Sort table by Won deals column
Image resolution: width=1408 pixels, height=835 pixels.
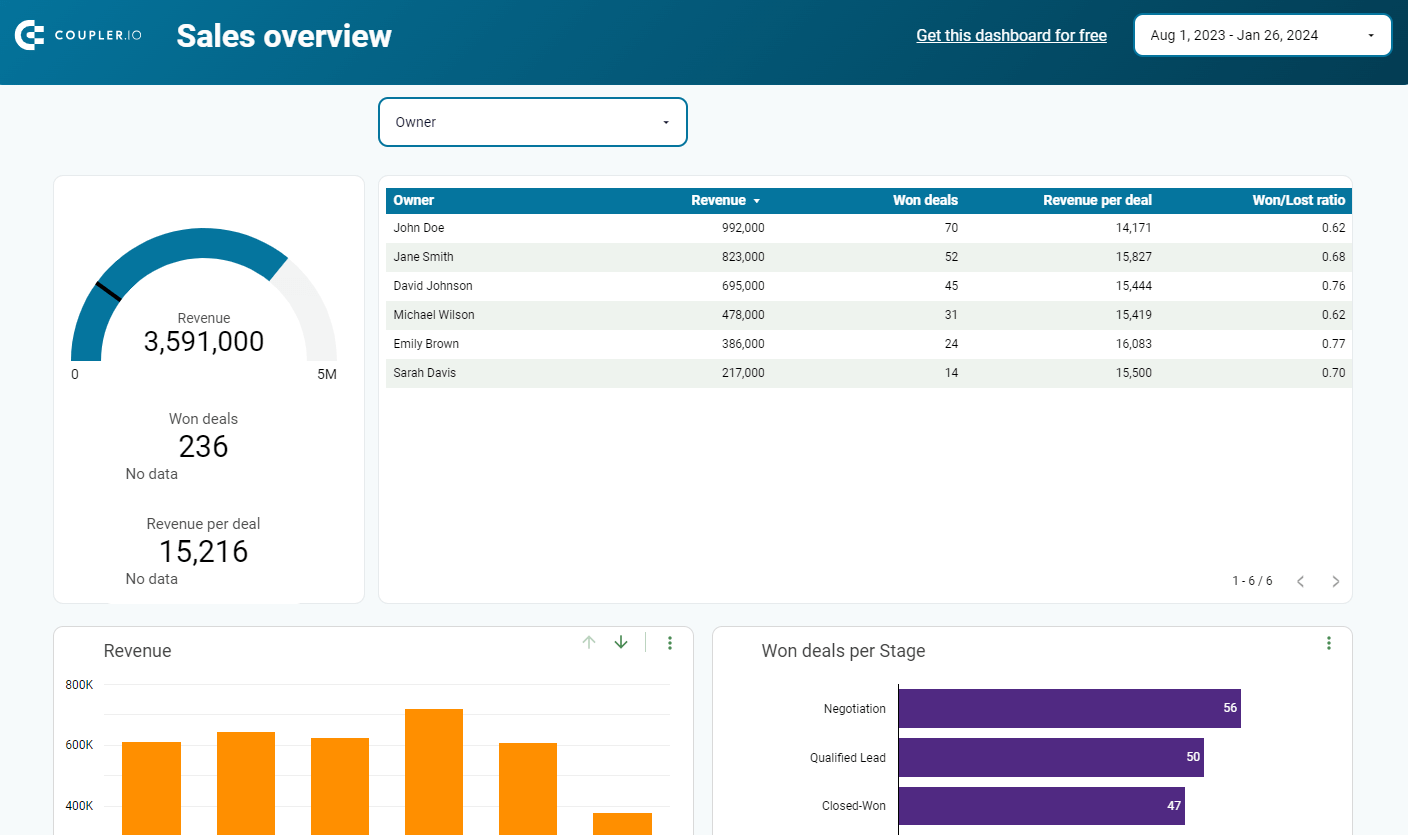click(x=925, y=200)
